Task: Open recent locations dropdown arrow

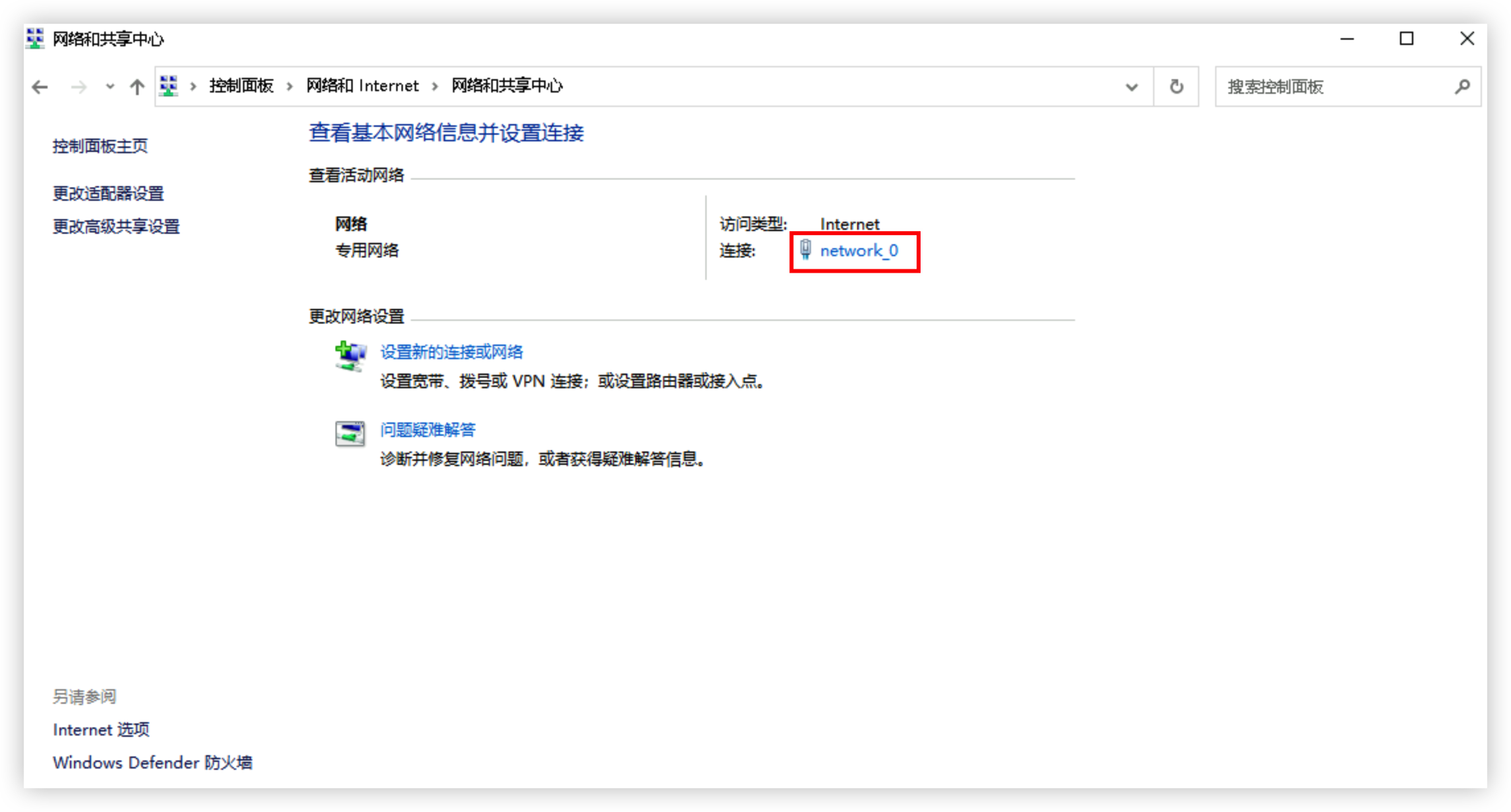Action: [110, 86]
